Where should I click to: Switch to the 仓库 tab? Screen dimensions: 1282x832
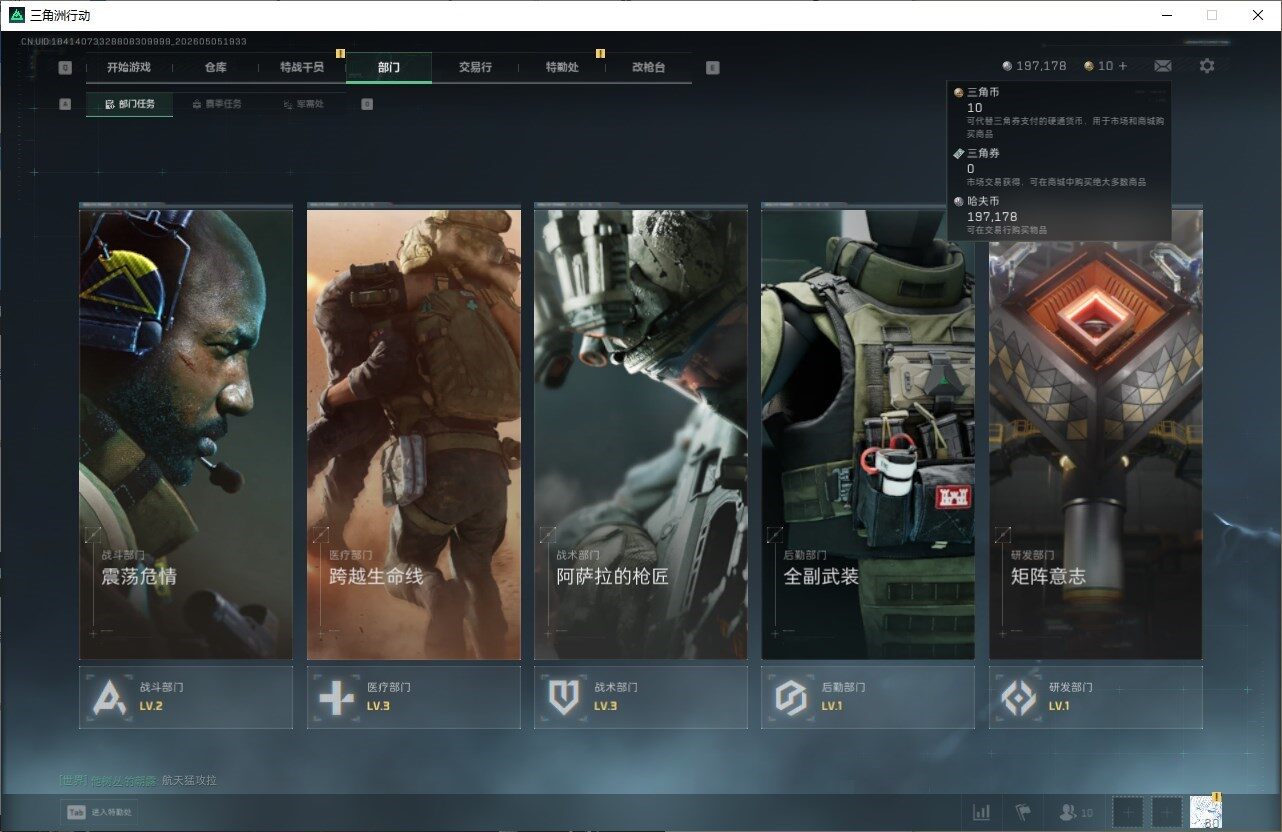215,67
